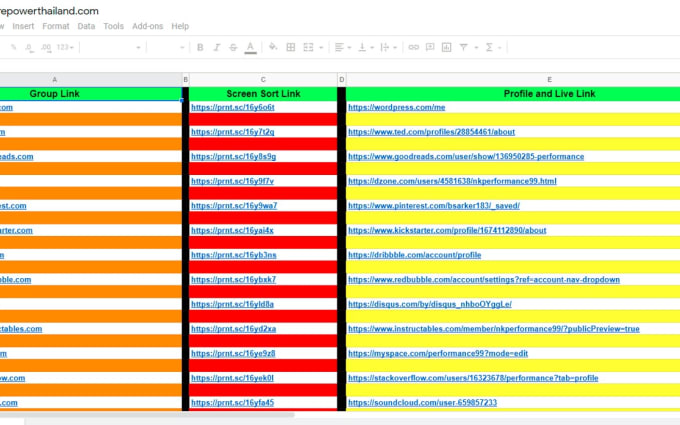
Task: Open the wordpress.com/me profile link
Action: 396,107
